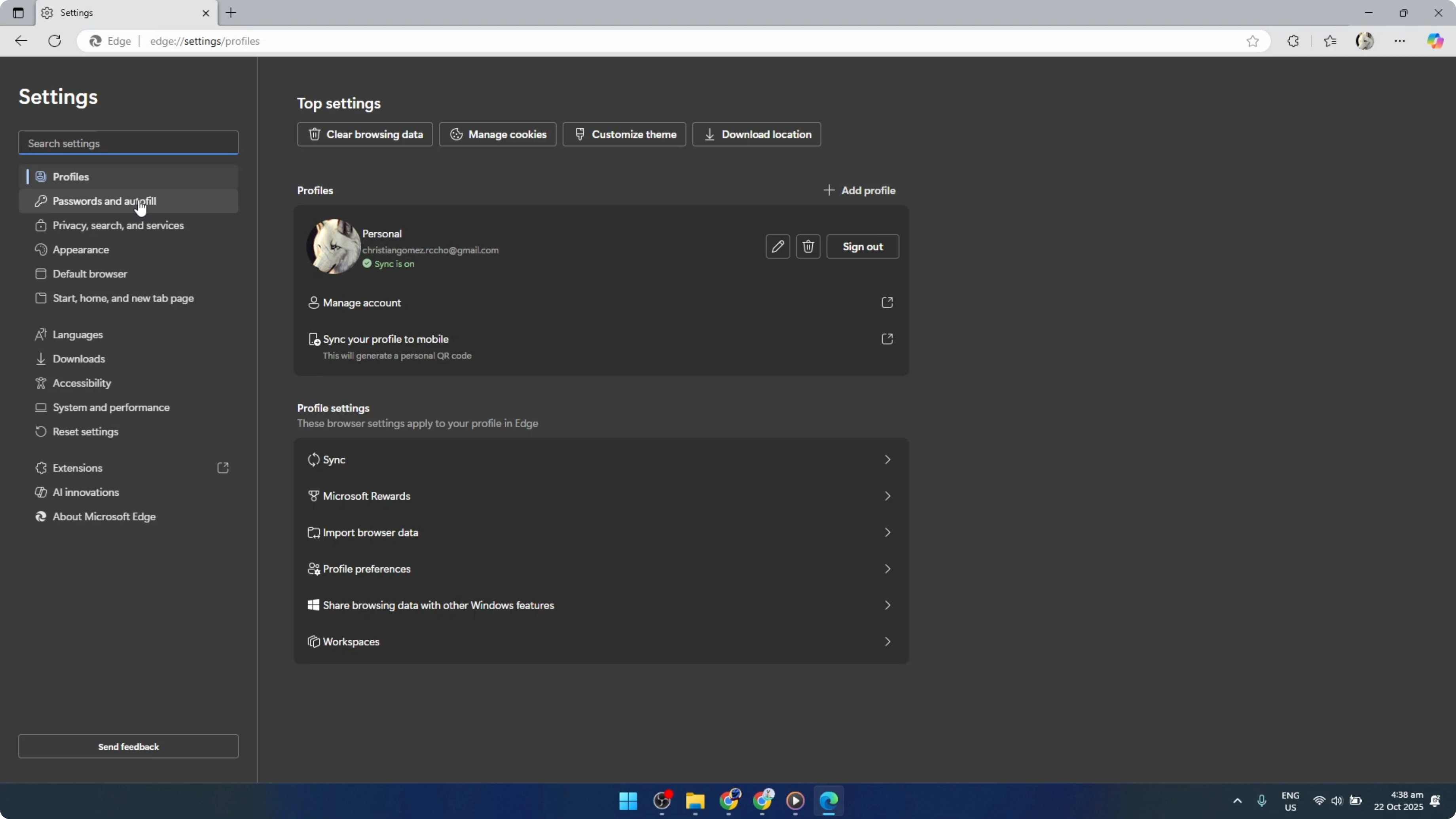This screenshot has width=1456, height=819.
Task: Open Start, home, and new tab page
Action: [128, 298]
